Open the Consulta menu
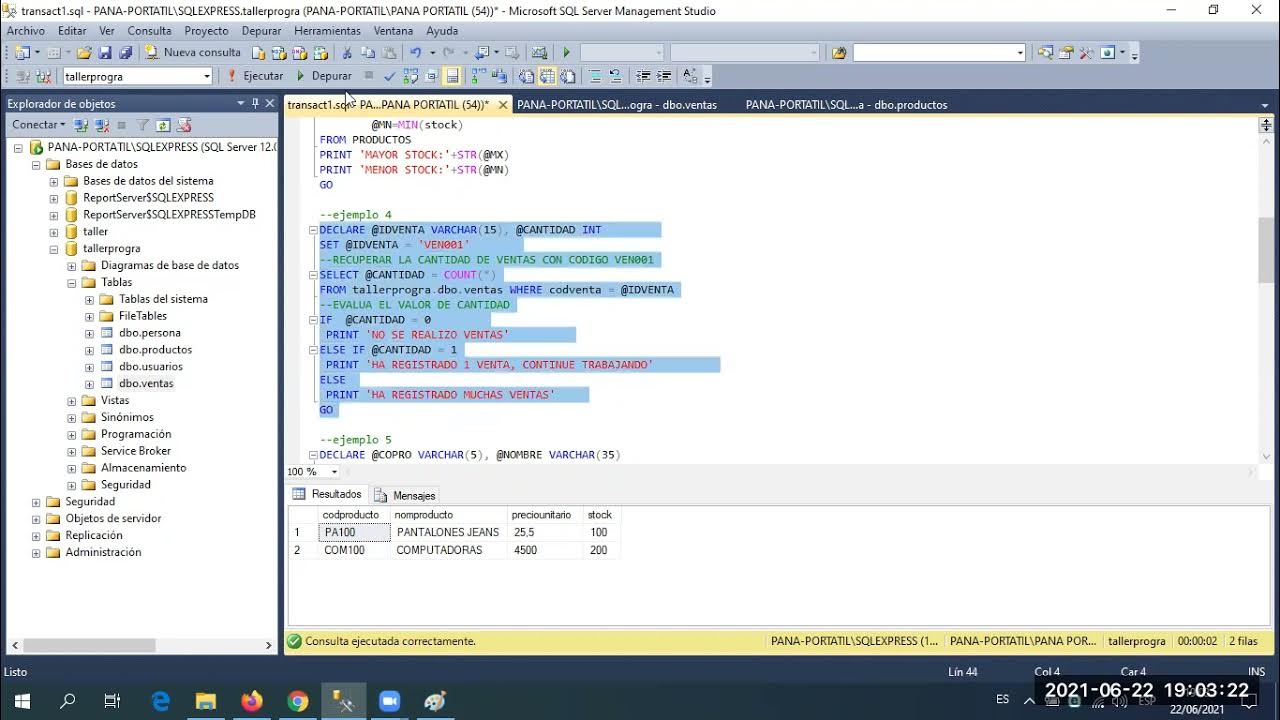 [x=149, y=31]
